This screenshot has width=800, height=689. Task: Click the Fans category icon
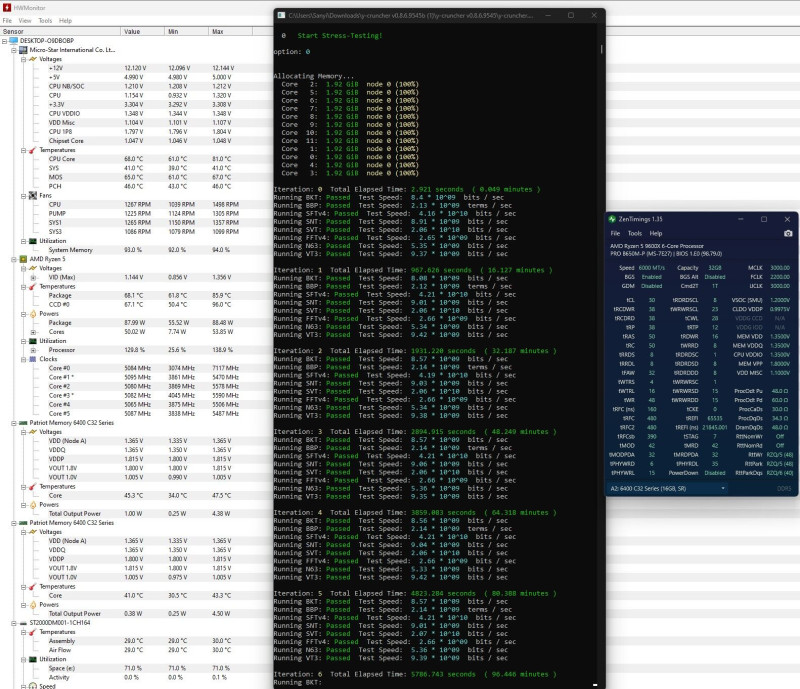[x=33, y=195]
